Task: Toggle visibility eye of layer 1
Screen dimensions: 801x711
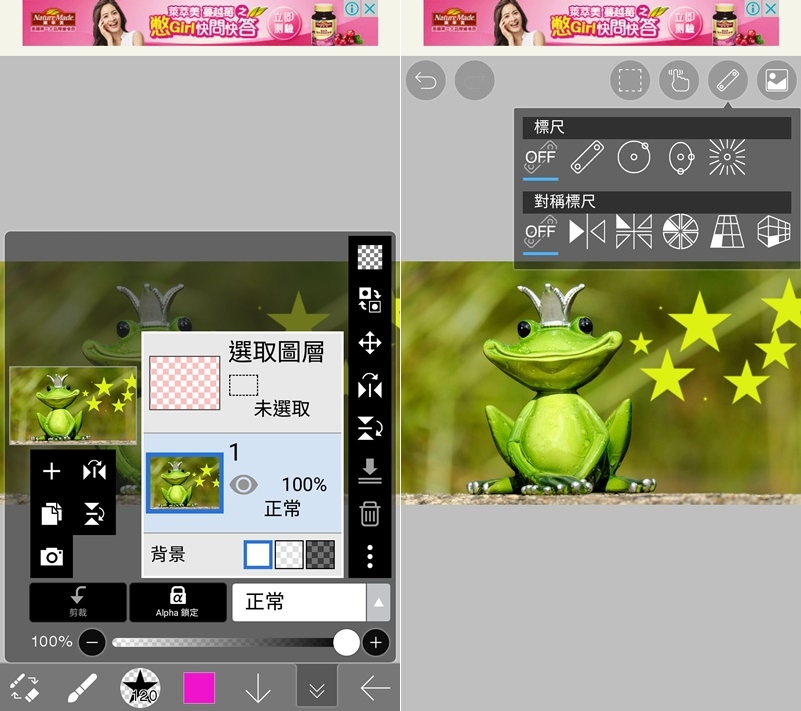Action: 243,485
